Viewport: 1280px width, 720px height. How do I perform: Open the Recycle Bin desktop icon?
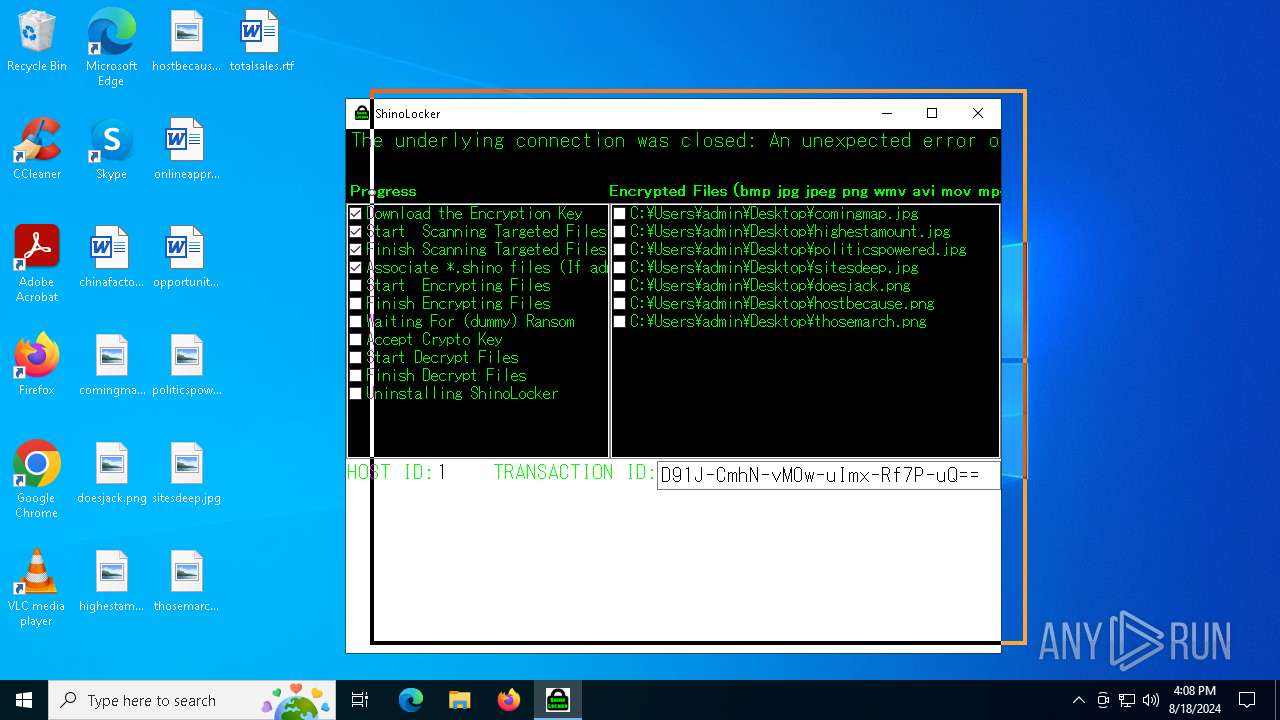pyautogui.click(x=37, y=41)
